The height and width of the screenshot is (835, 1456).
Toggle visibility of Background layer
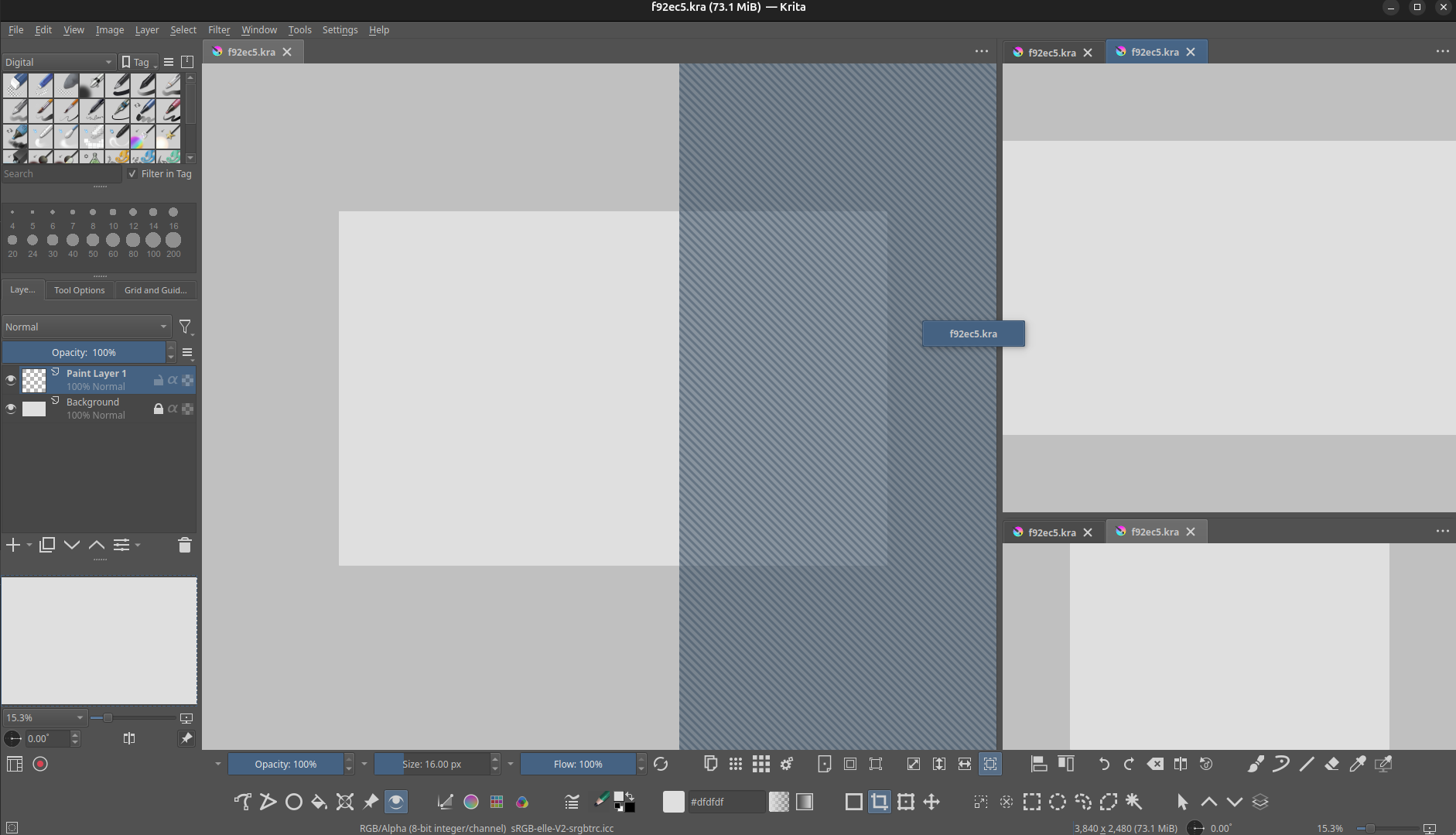tap(11, 409)
